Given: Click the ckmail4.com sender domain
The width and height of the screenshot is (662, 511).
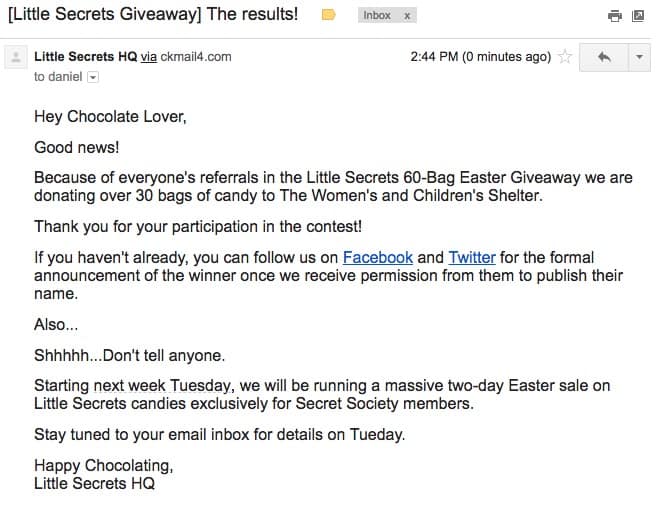Looking at the screenshot, I should coord(196,57).
